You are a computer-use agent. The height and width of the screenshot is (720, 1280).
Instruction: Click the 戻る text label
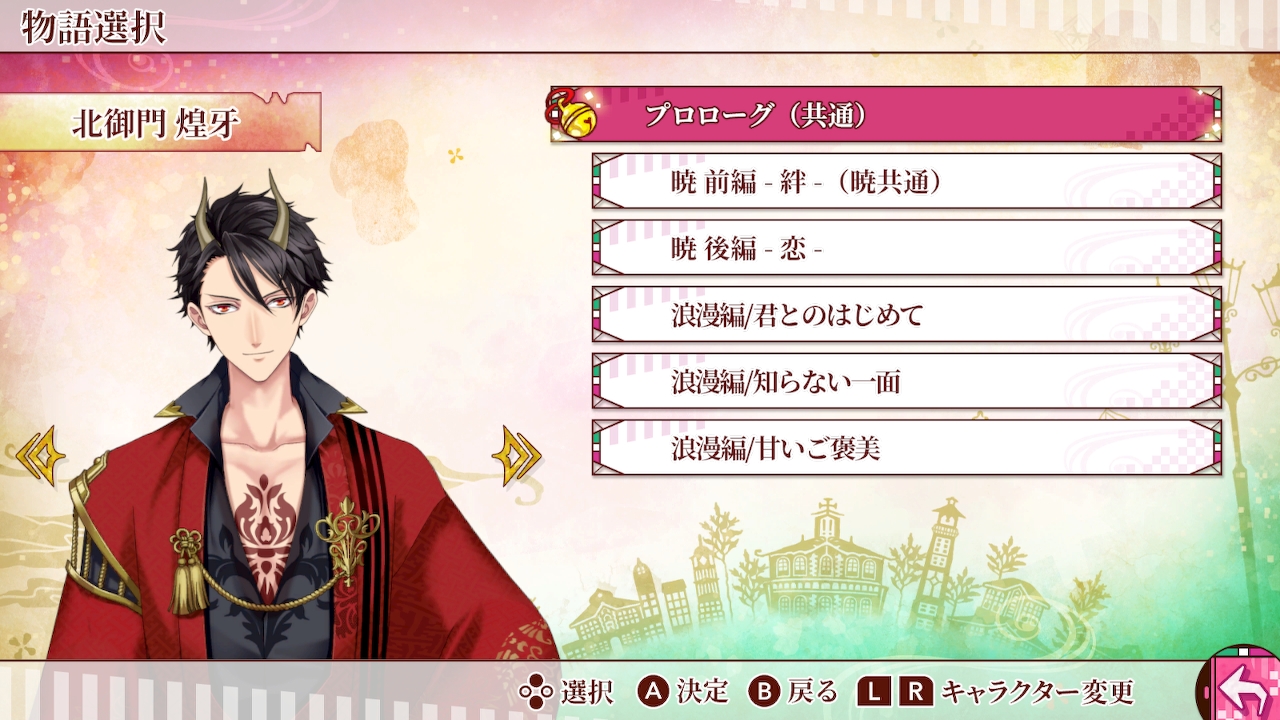812,691
